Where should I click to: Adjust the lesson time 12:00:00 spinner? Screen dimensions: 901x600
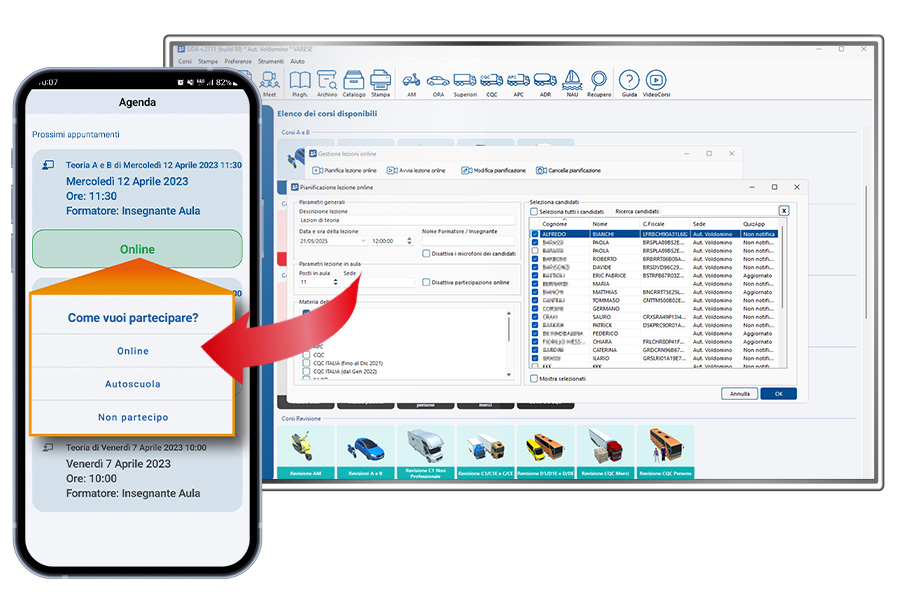coord(409,241)
